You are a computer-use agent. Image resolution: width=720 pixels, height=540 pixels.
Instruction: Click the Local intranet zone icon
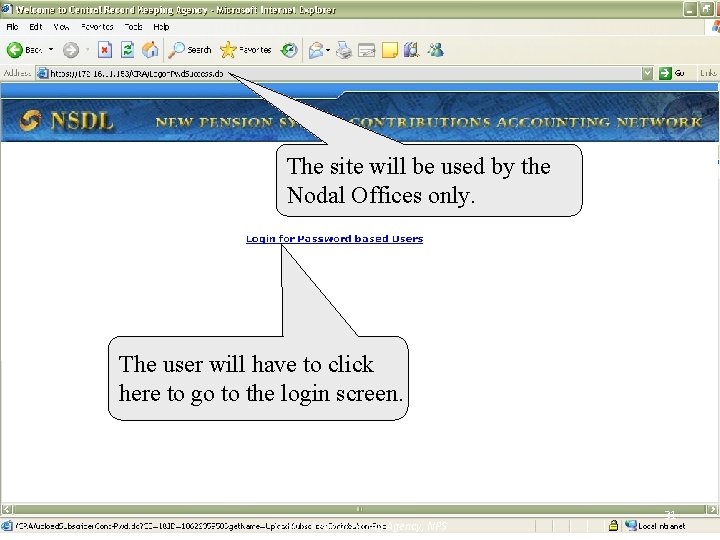631,525
